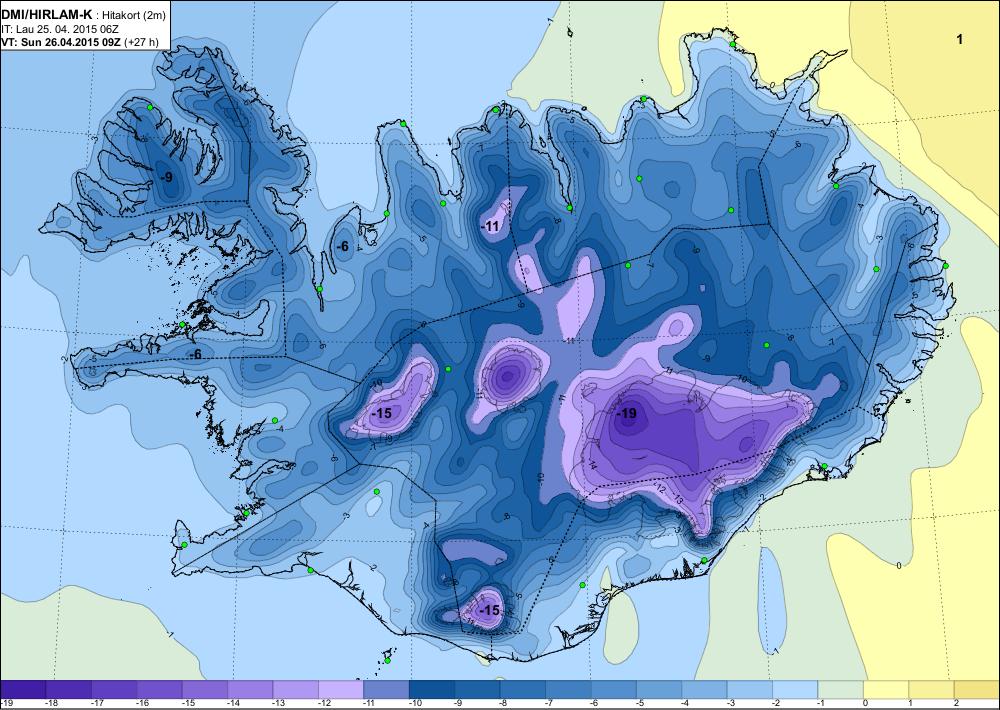The image size is (1000, 710).
Task: Click the -18 tick label on the legend scale
Action: tap(50, 704)
